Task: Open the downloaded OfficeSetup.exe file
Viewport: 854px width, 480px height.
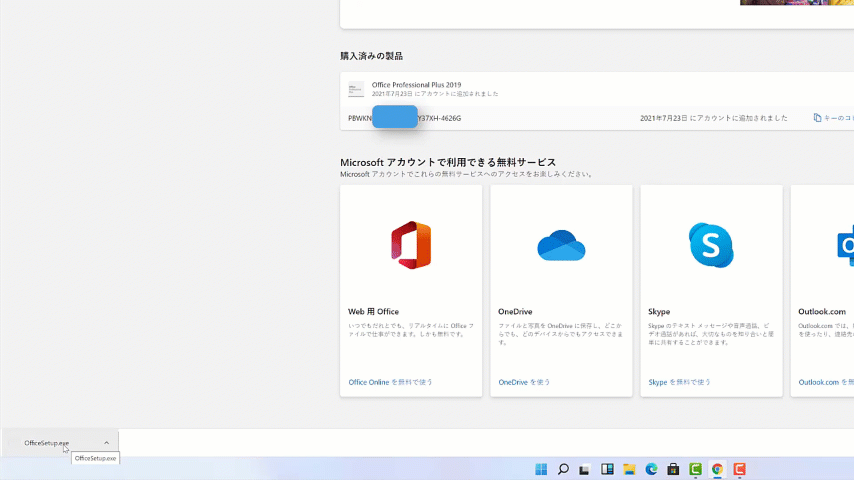Action: tap(47, 443)
